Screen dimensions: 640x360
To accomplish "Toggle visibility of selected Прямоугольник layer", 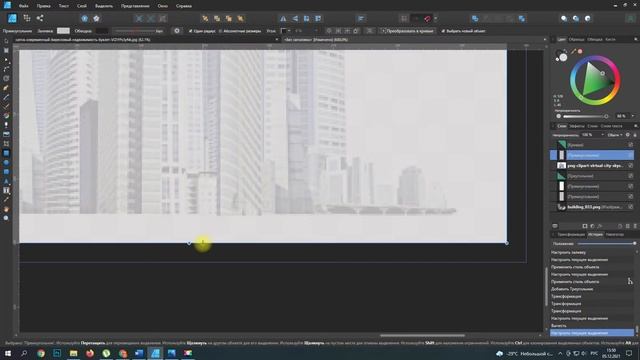I will (x=631, y=155).
